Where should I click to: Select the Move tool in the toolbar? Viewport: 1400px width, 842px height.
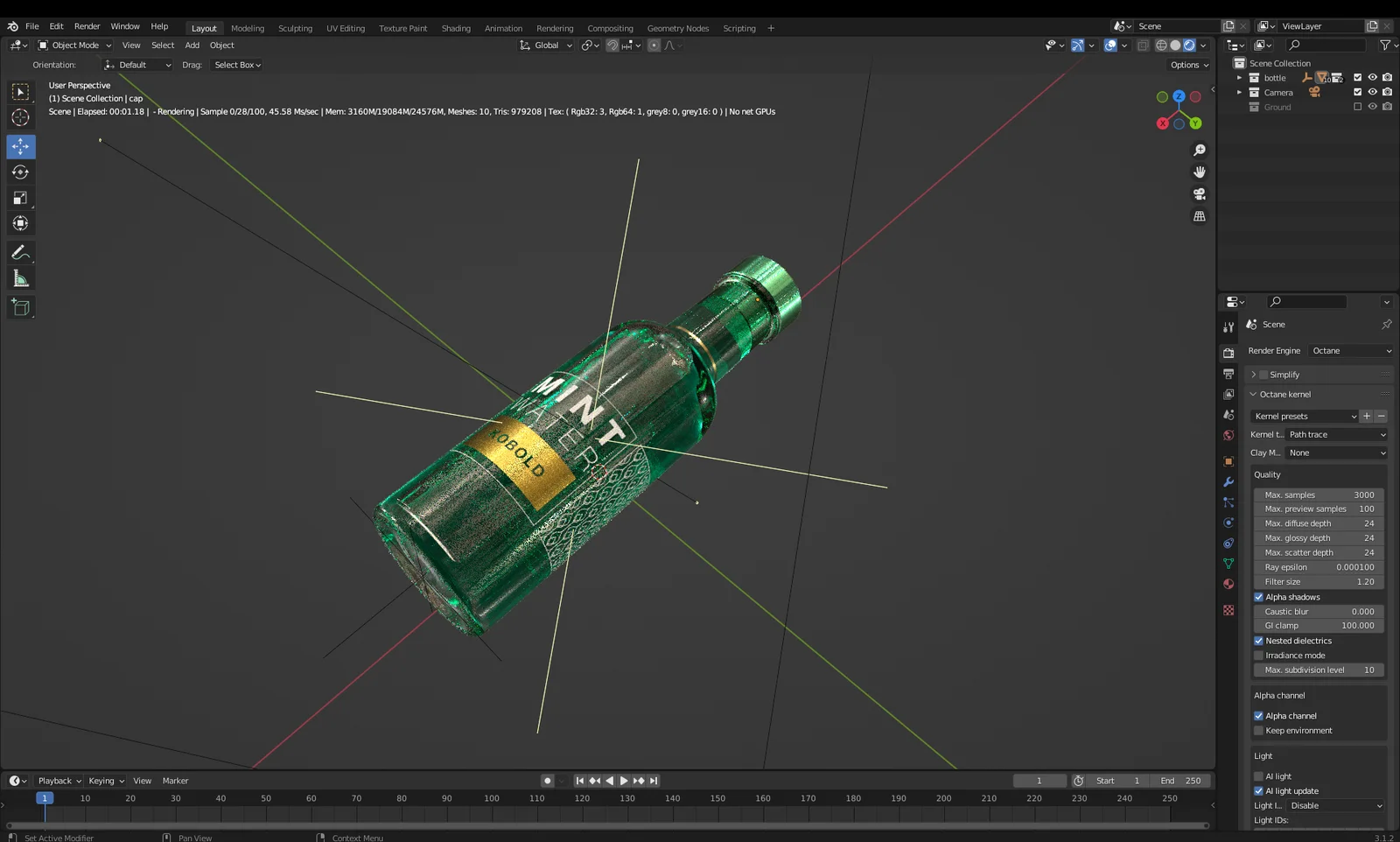coord(20,147)
